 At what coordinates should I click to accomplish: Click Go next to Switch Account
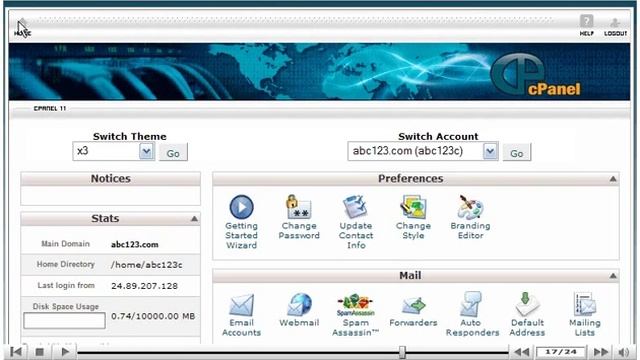[x=517, y=152]
